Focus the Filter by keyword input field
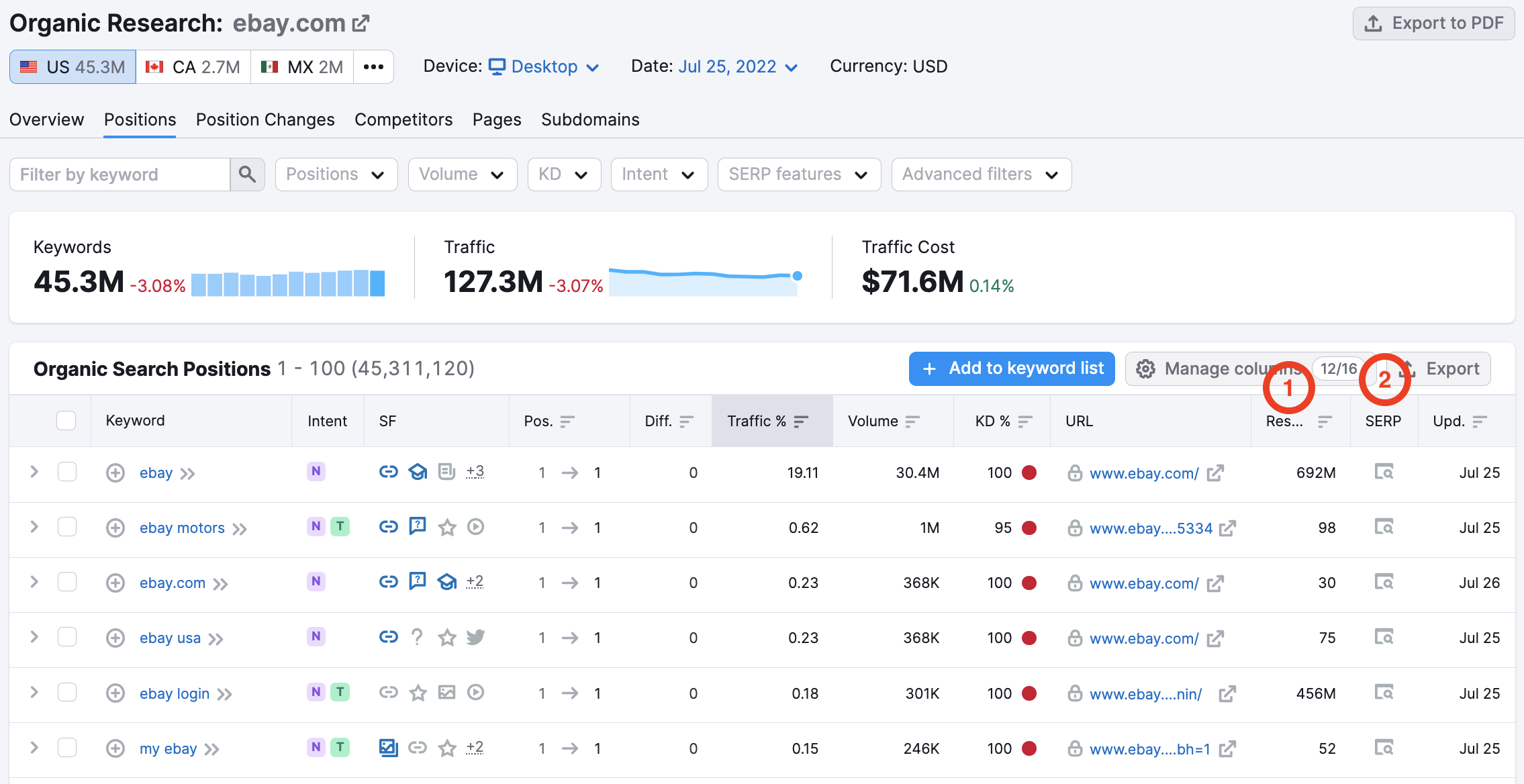Image resolution: width=1524 pixels, height=784 pixels. [x=121, y=175]
